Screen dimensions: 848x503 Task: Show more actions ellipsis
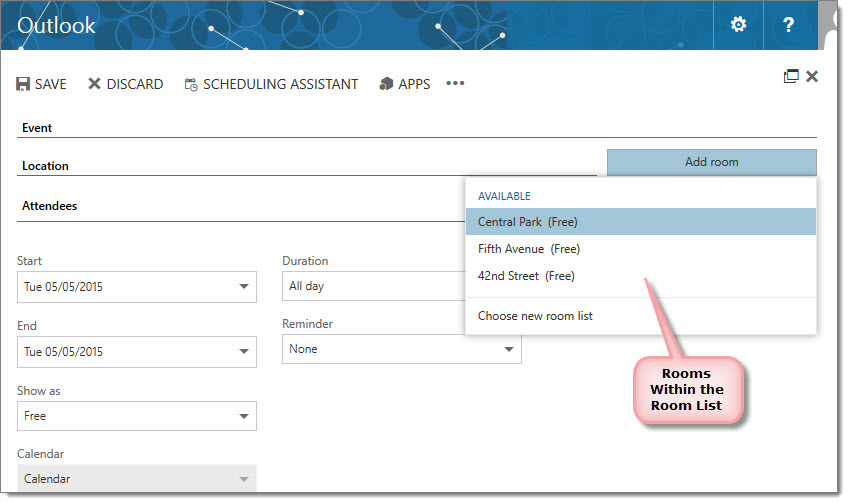click(455, 83)
